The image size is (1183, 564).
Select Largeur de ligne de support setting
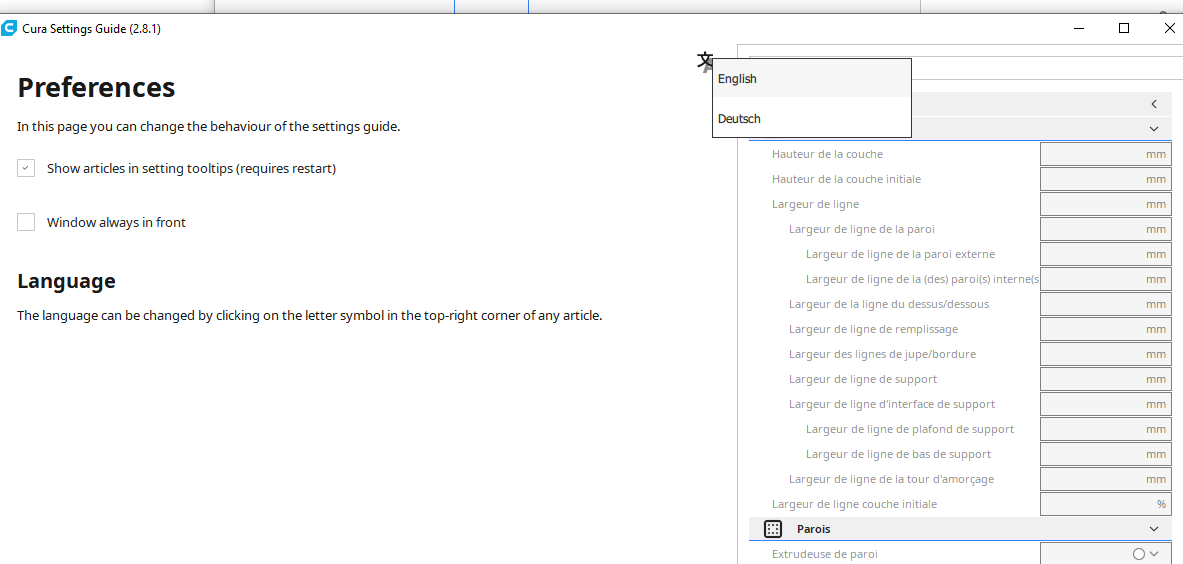(862, 379)
